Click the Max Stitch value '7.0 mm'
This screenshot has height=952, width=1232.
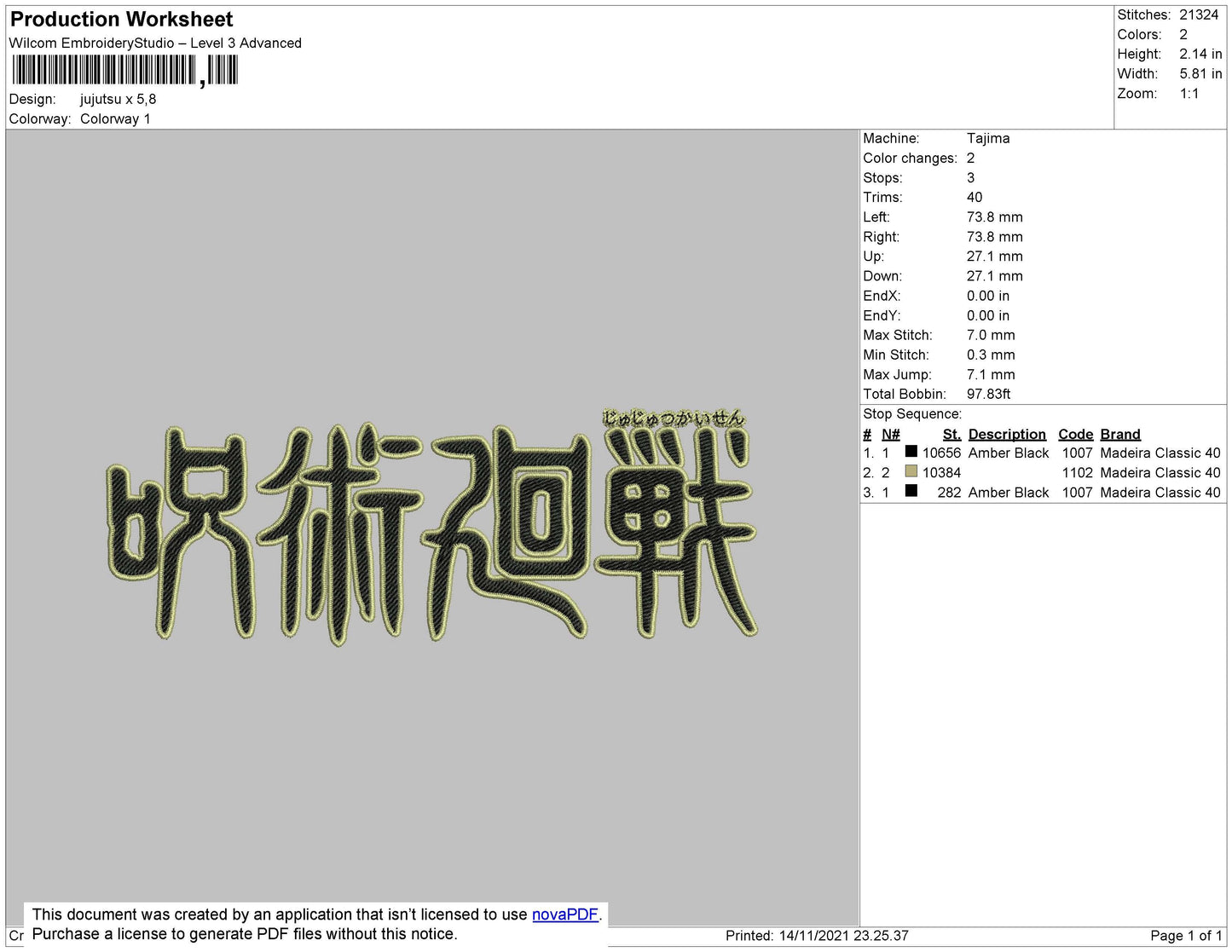pos(991,335)
